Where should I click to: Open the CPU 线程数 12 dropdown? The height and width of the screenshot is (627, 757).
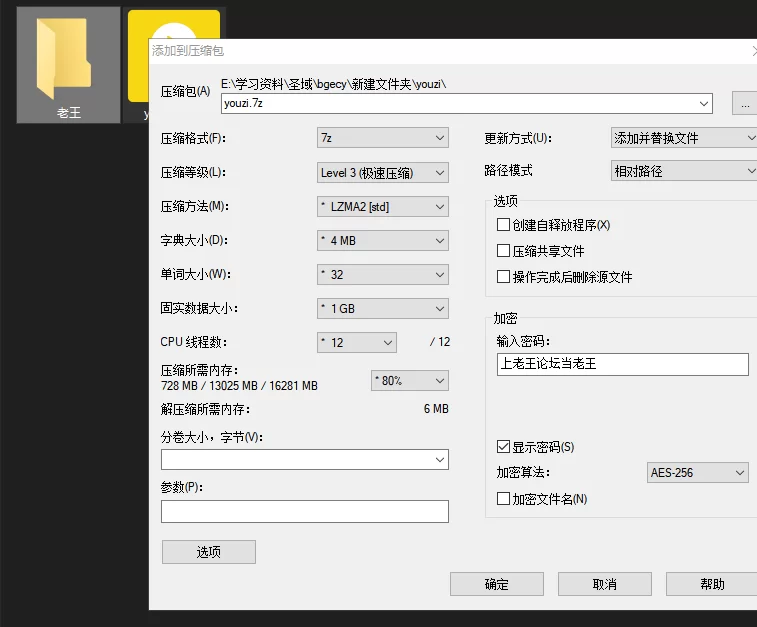point(357,343)
